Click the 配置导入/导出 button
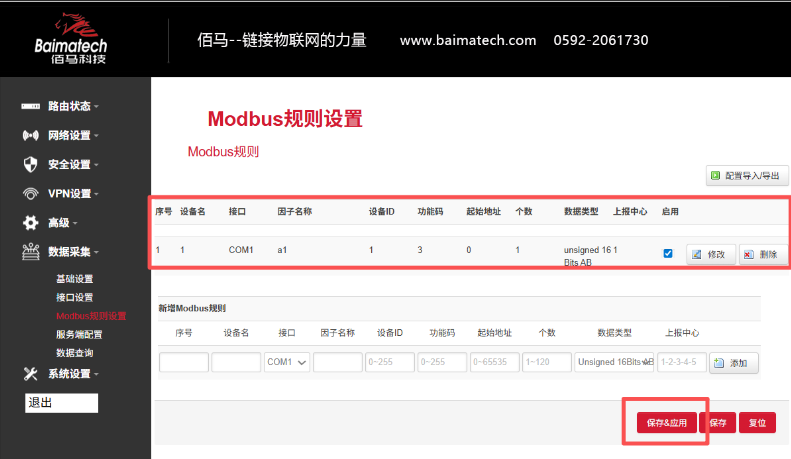 coord(747,176)
